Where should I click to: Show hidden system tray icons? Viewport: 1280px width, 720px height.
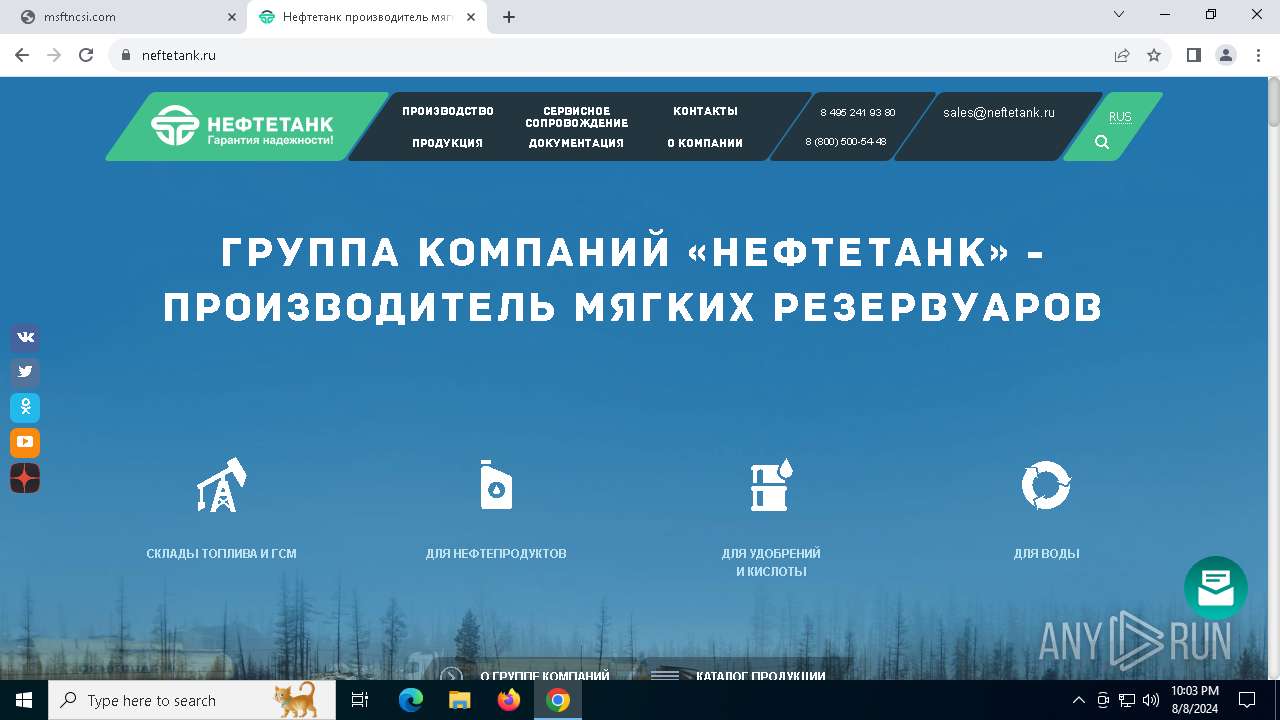[x=1078, y=700]
